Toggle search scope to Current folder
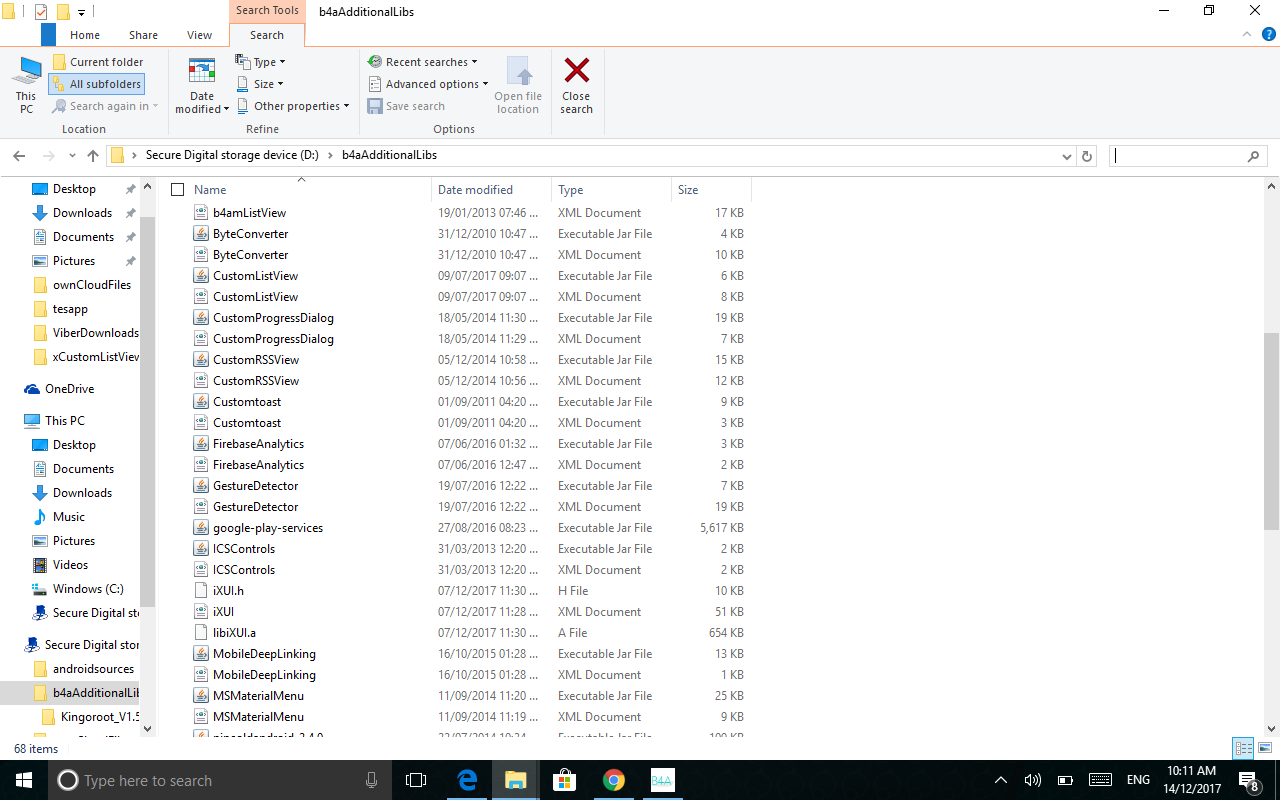Image resolution: width=1280 pixels, height=800 pixels. [98, 62]
